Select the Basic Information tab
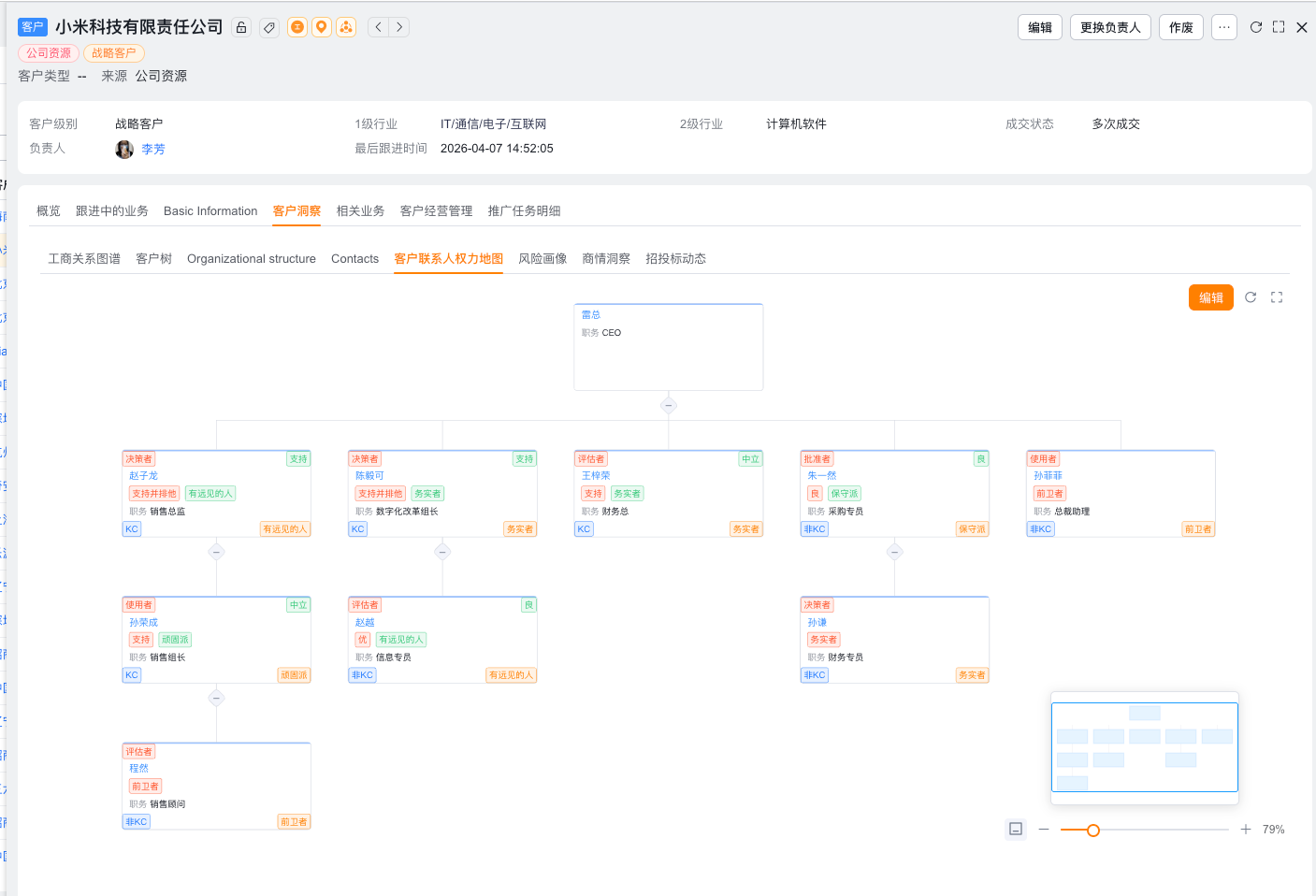The image size is (1316, 896). (x=210, y=211)
